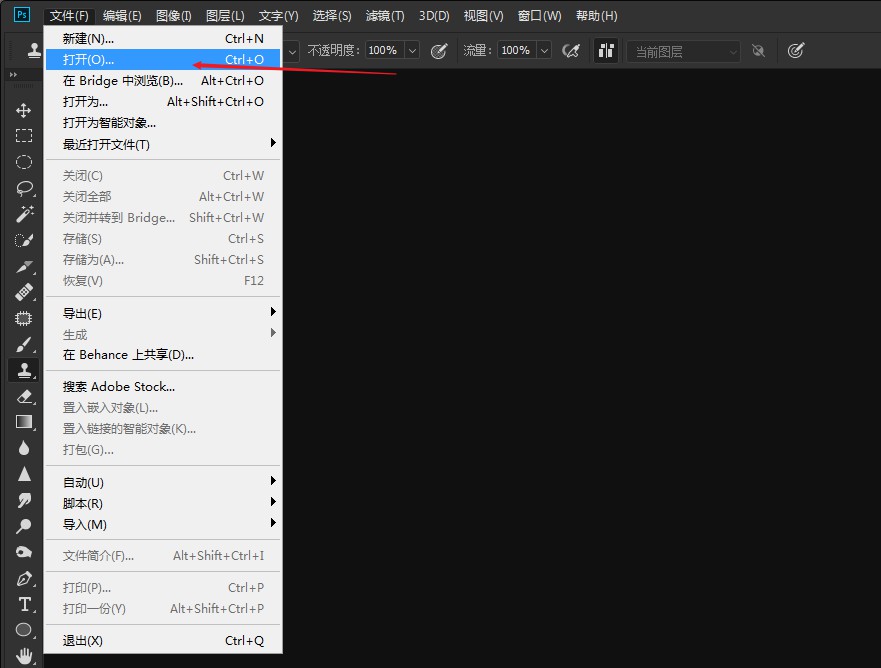Select the Eraser tool
This screenshot has width=881, height=668.
pos(24,397)
